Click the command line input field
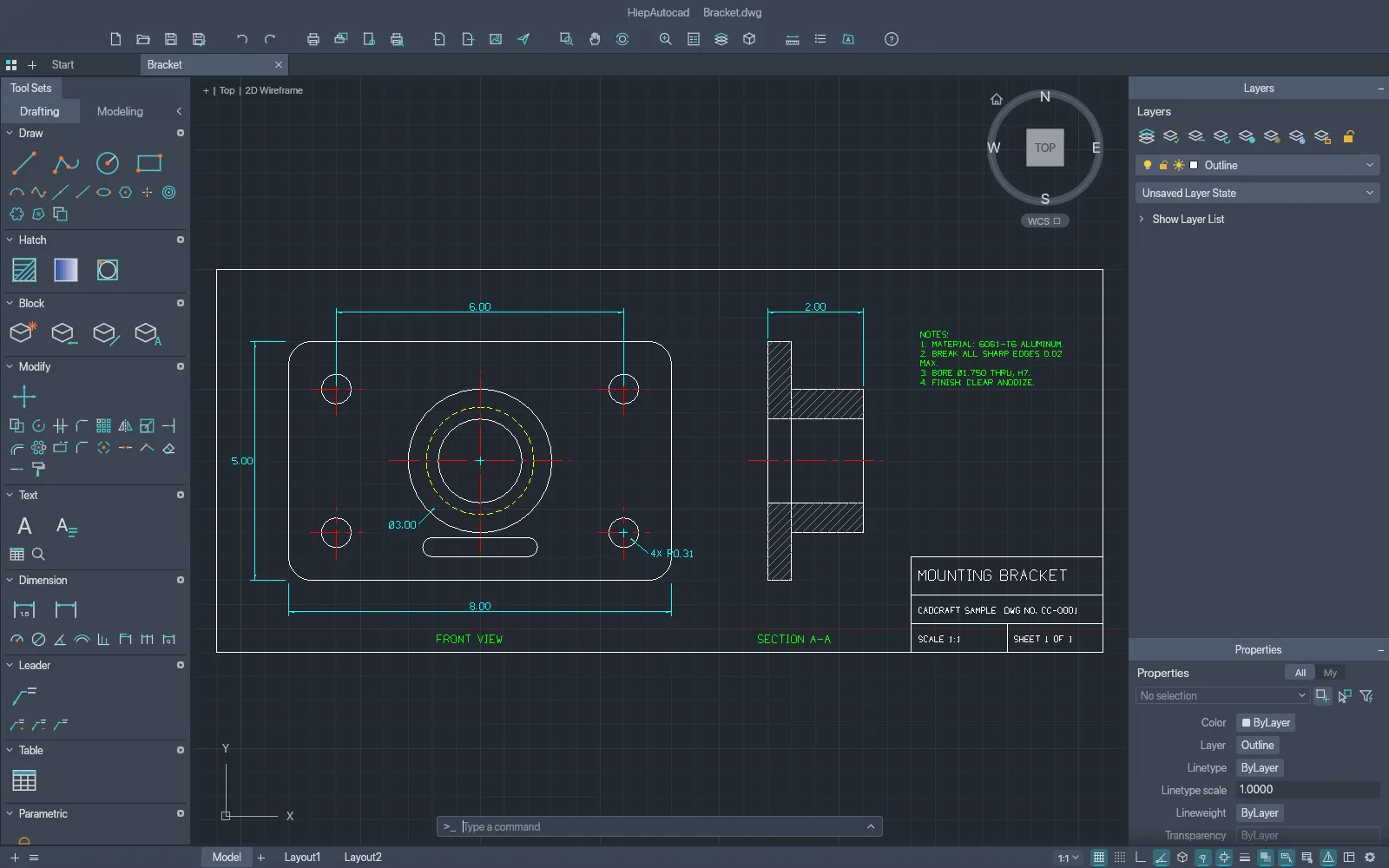 [660, 826]
